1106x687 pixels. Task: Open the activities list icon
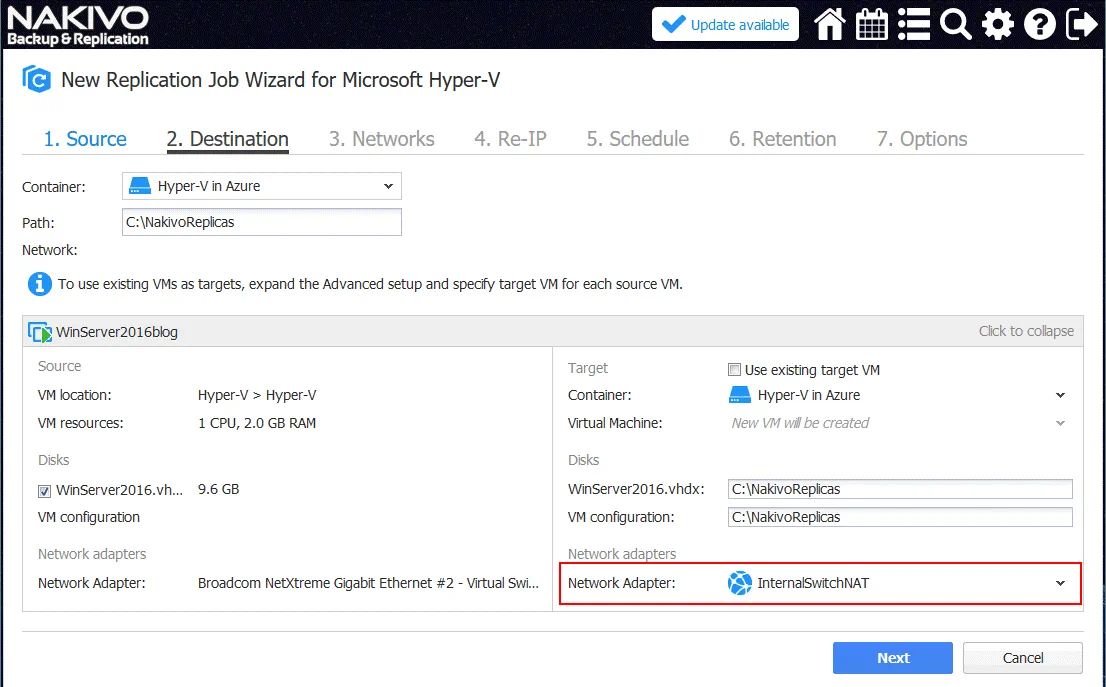tap(913, 25)
